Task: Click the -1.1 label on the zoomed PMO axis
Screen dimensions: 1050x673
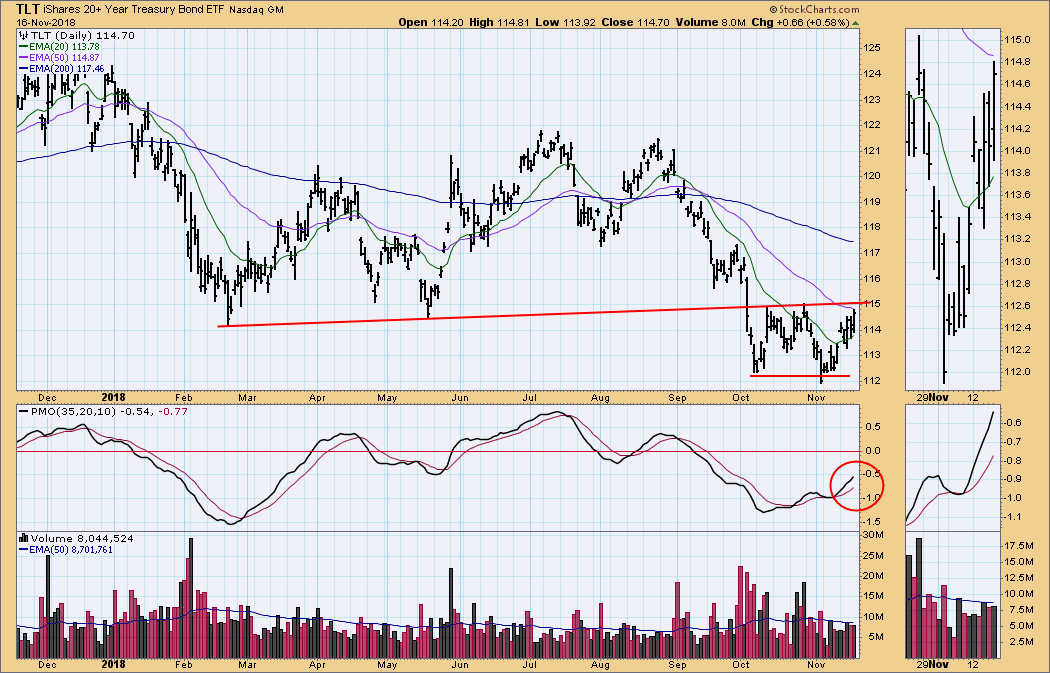Action: pyautogui.click(x=1012, y=516)
